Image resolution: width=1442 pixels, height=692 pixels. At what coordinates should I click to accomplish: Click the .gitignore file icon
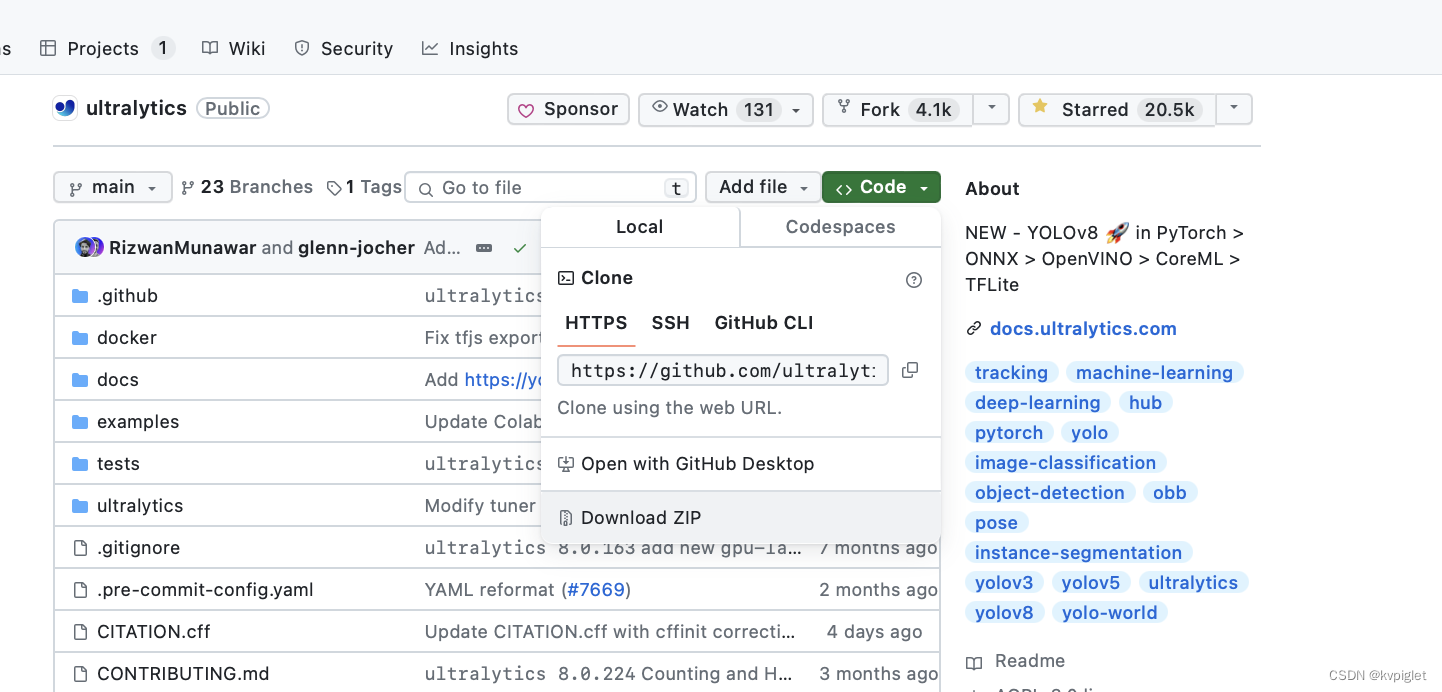[x=81, y=548]
